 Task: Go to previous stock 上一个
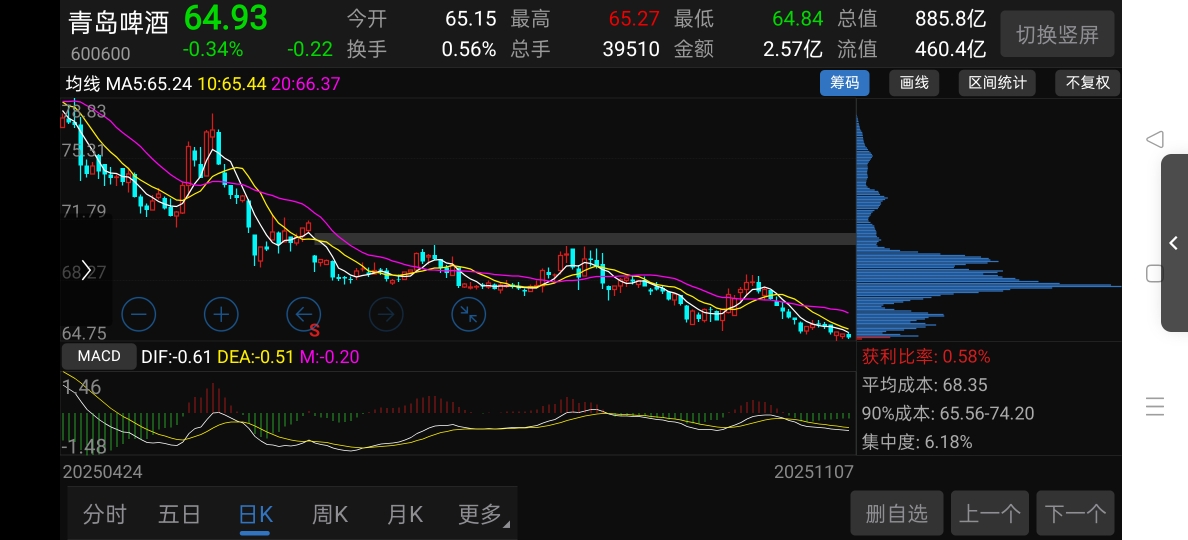point(990,514)
